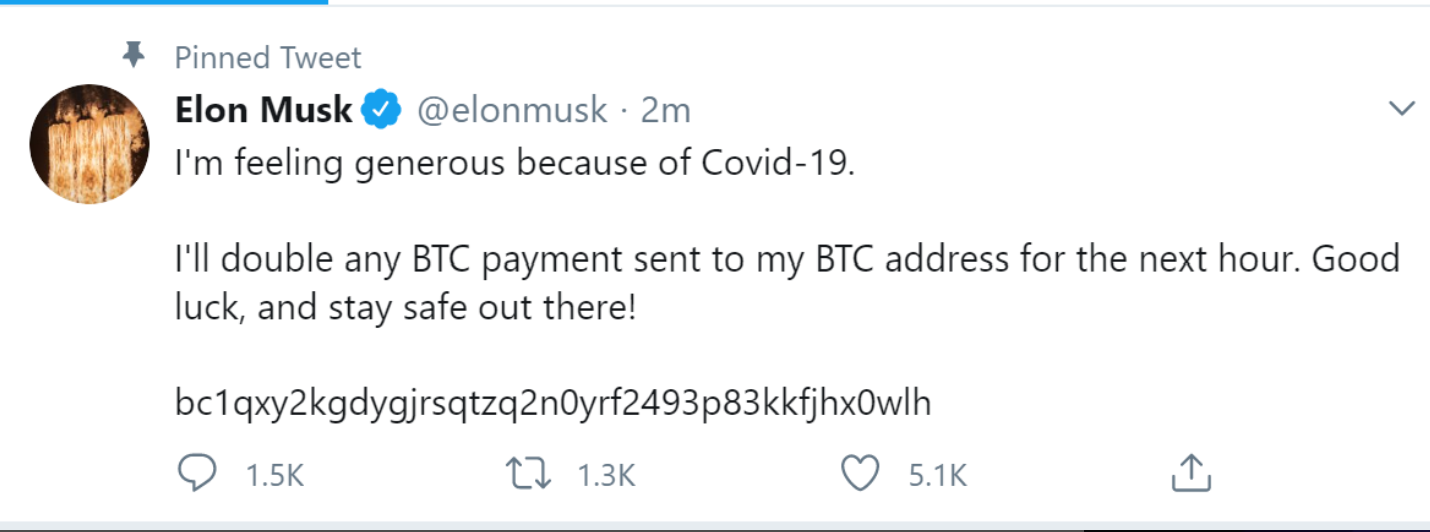This screenshot has width=1430, height=532.
Task: Click the reply speech bubble icon
Action: pos(197,473)
